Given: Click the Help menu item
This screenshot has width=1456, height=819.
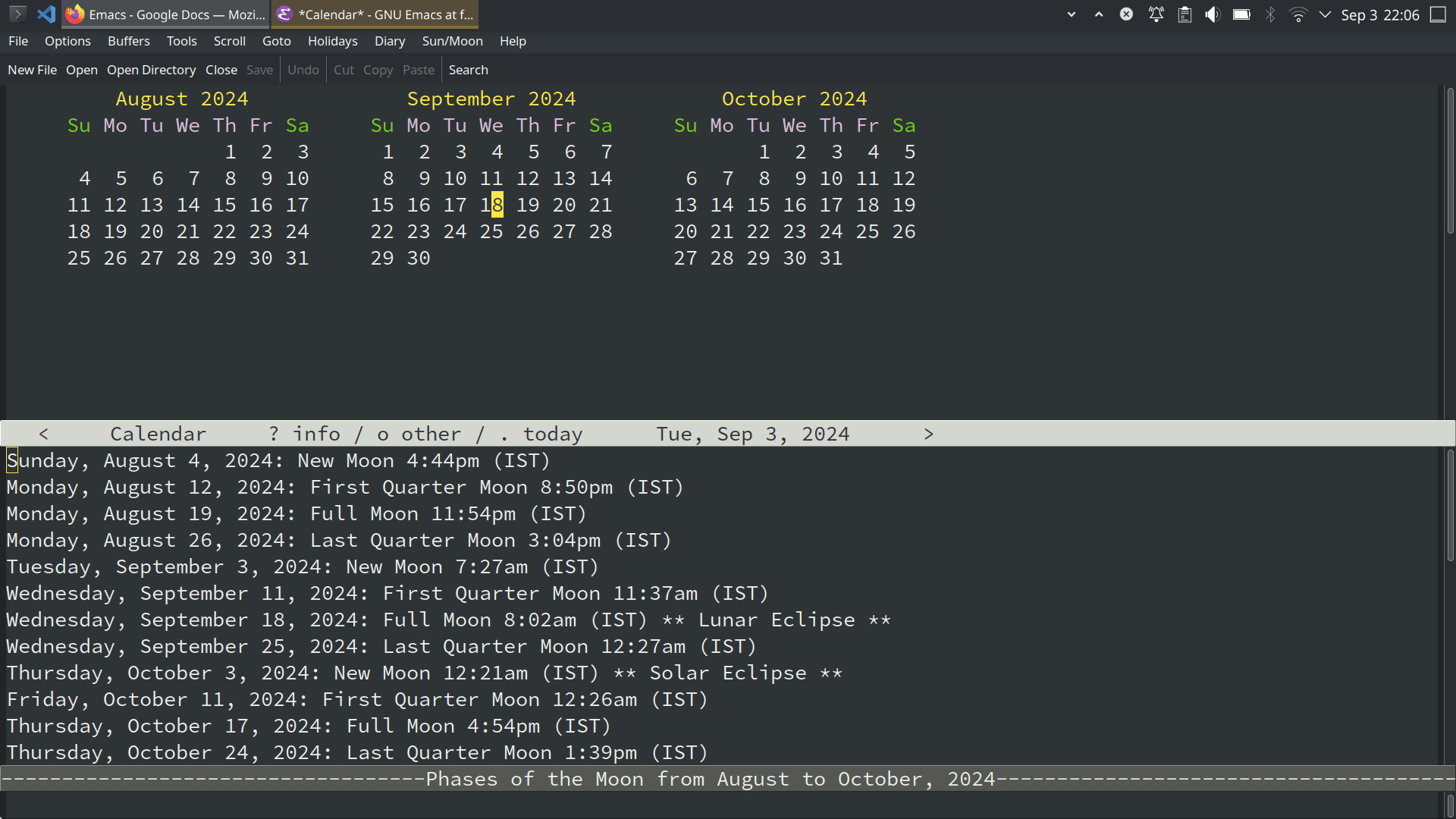Looking at the screenshot, I should tap(513, 41).
